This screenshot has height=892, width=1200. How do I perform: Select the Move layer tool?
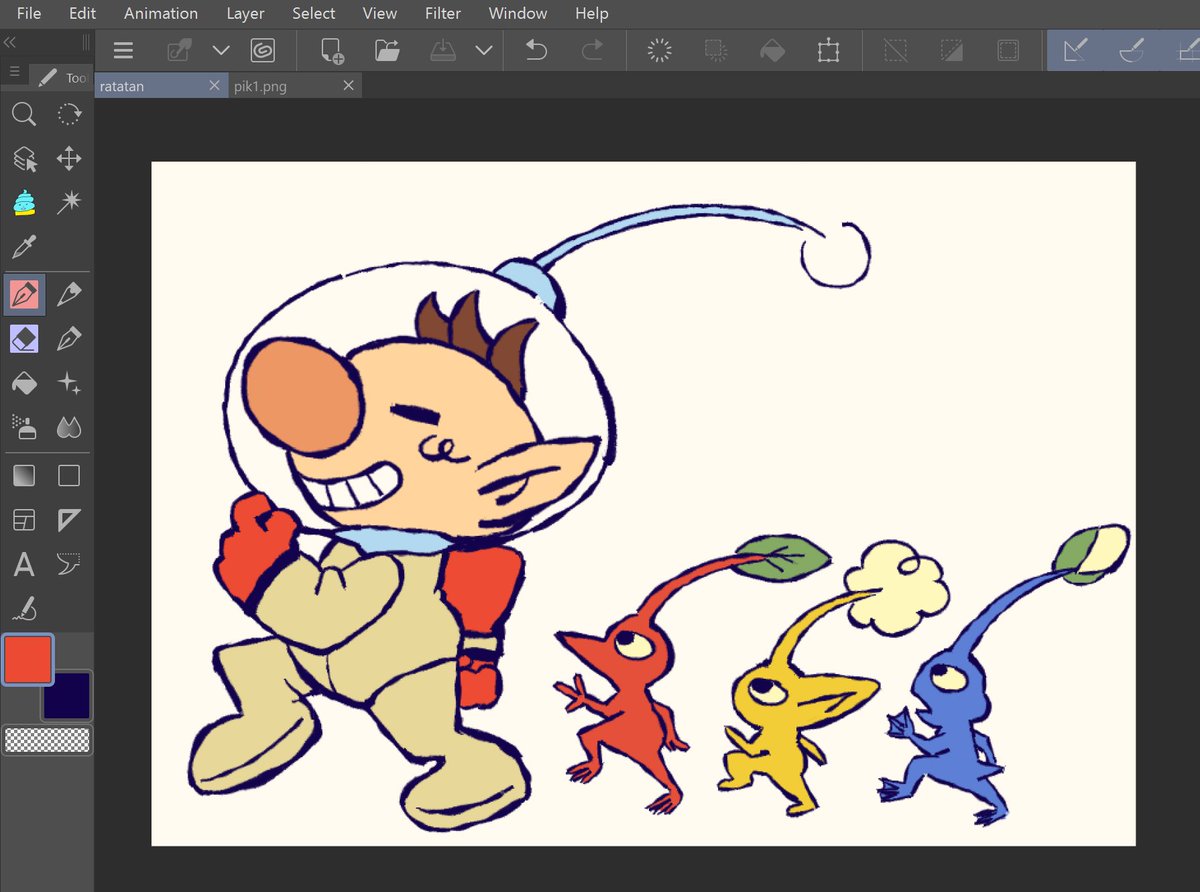pyautogui.click(x=69, y=158)
